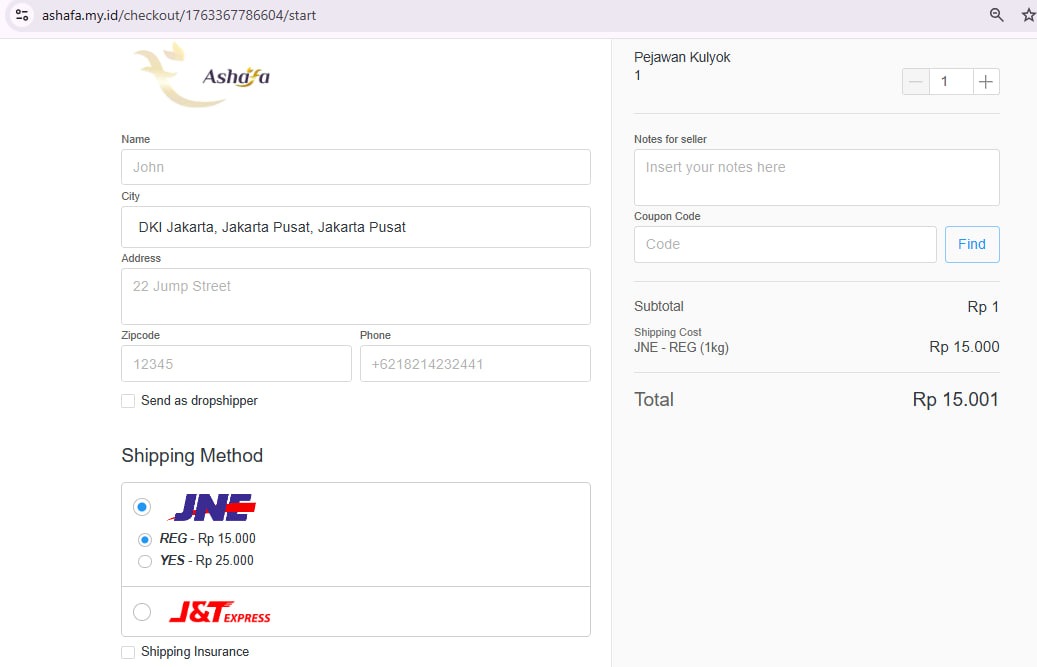The image size is (1037, 667).
Task: Select the REG Rp 15.000 service option
Action: pos(145,539)
